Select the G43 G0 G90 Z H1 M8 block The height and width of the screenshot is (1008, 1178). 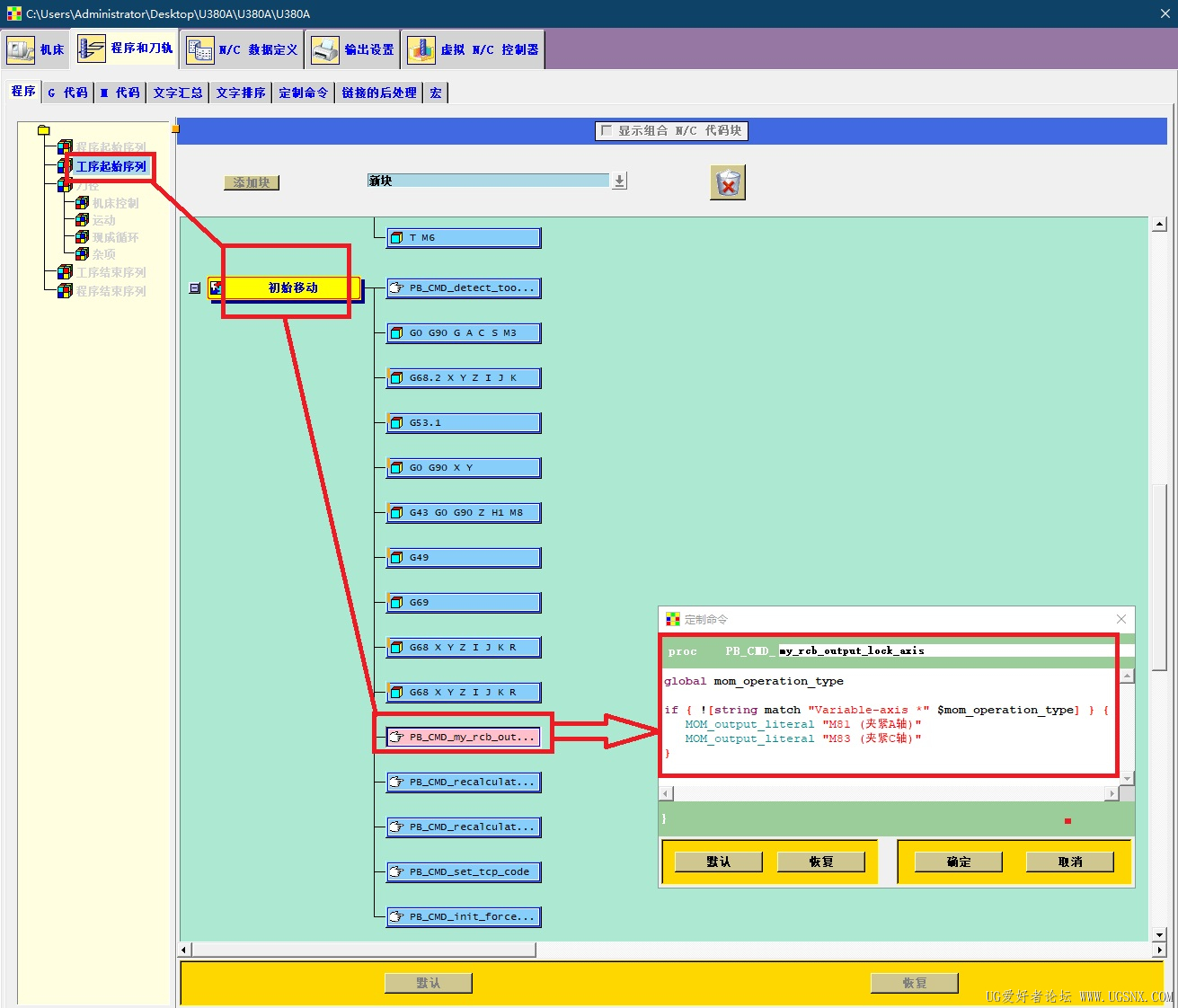click(x=464, y=513)
